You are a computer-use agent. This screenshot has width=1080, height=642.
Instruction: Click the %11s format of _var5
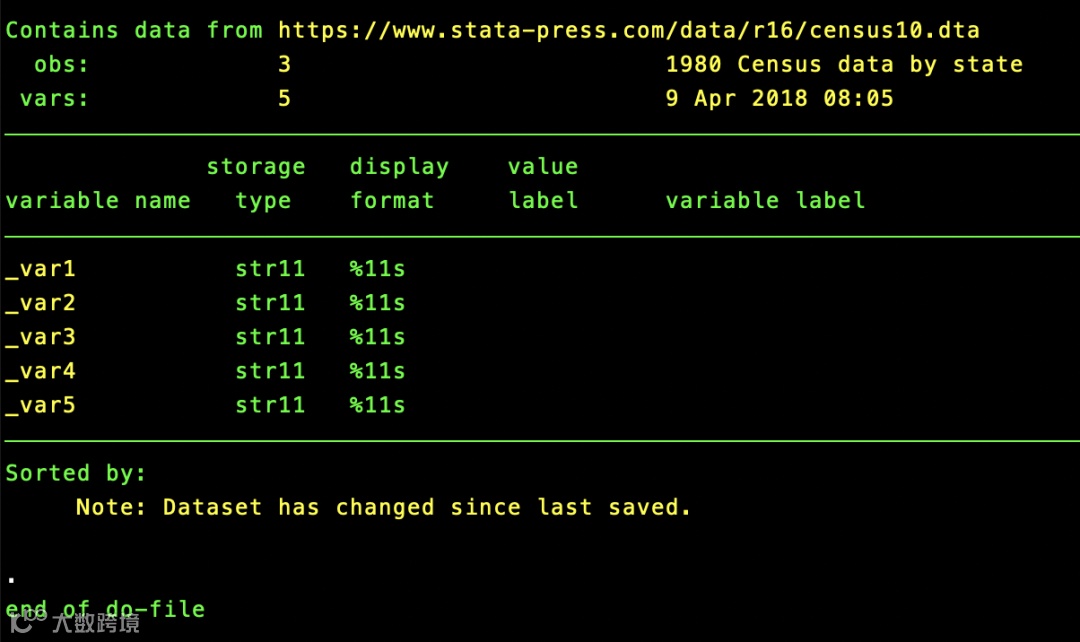[x=377, y=405]
